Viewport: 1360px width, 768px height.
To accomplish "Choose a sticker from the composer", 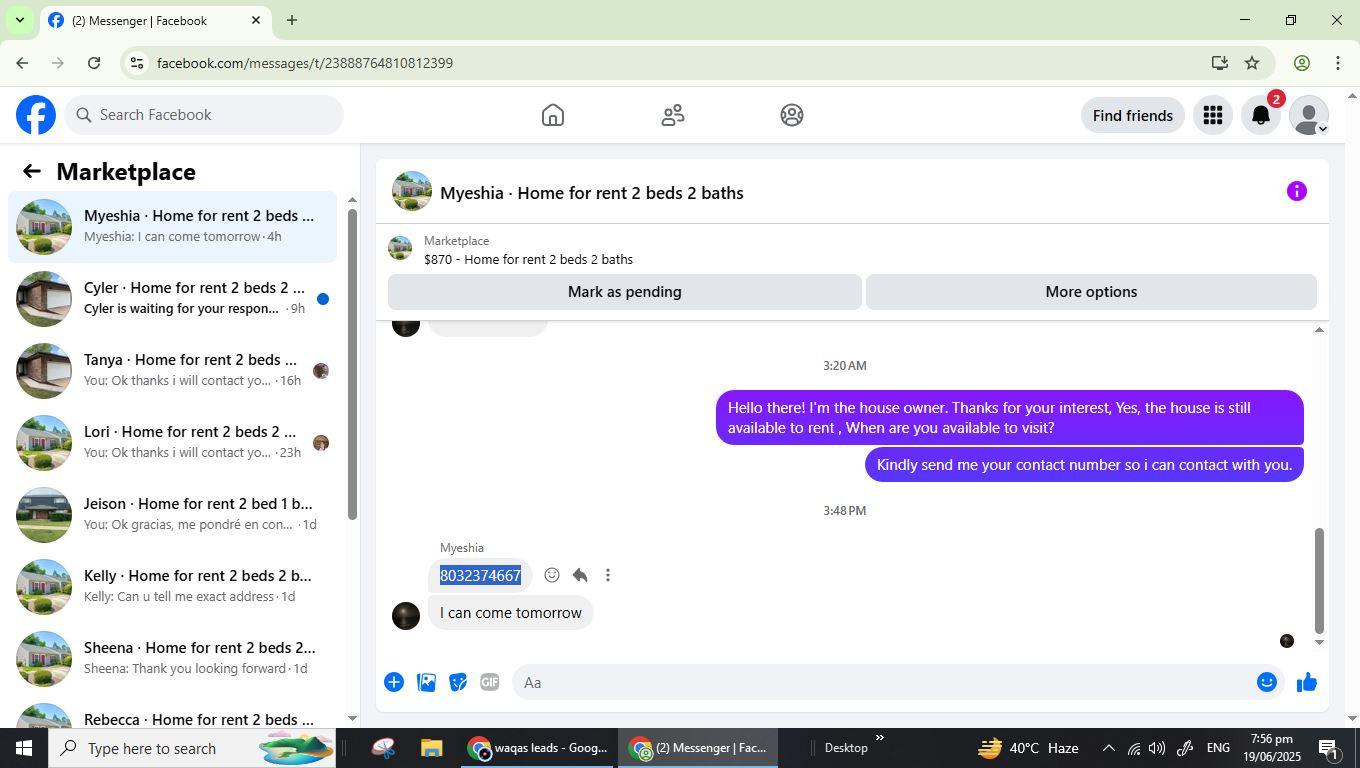I will (458, 682).
